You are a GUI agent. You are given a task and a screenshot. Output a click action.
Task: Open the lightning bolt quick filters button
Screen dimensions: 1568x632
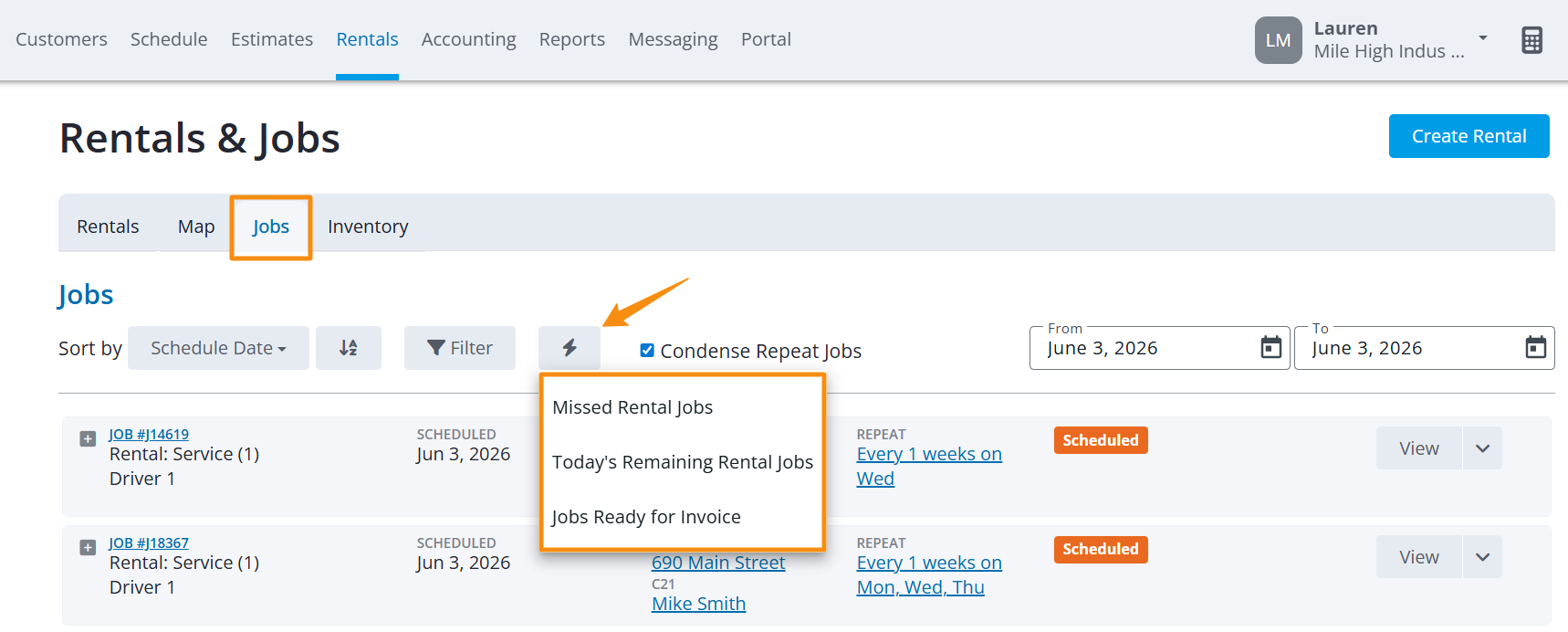(570, 348)
